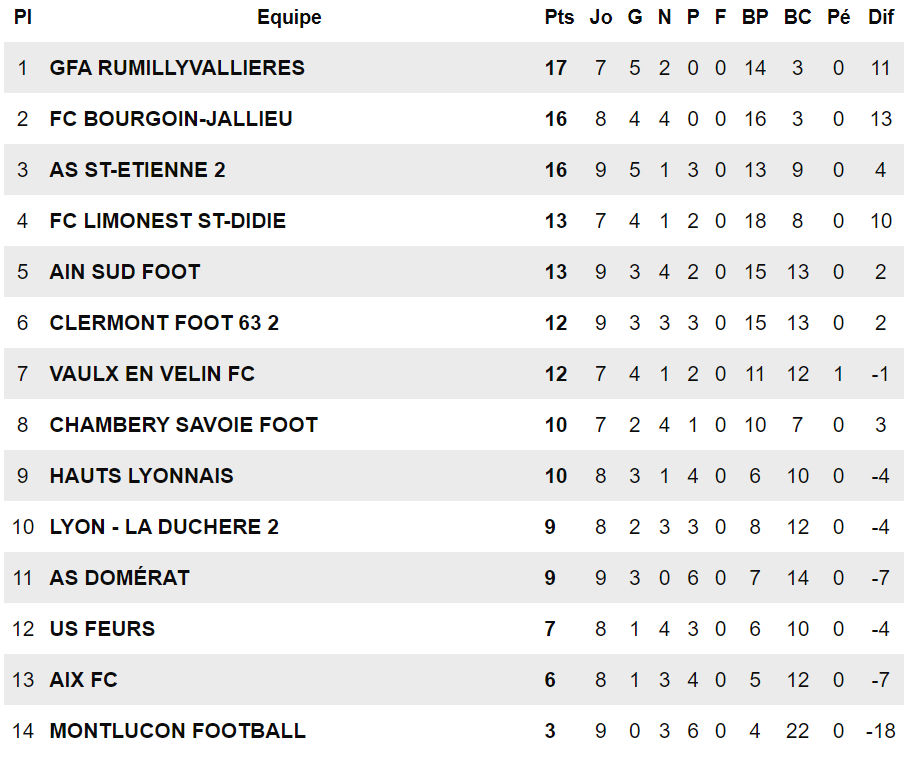
Task: Select the US FEURS team name
Action: pyautogui.click(x=102, y=628)
